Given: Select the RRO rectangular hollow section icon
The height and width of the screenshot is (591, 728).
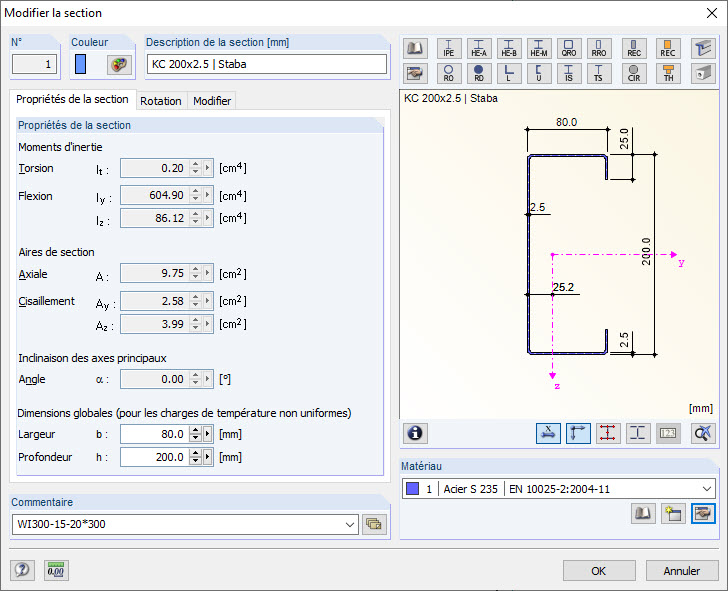Looking at the screenshot, I should (x=598, y=48).
